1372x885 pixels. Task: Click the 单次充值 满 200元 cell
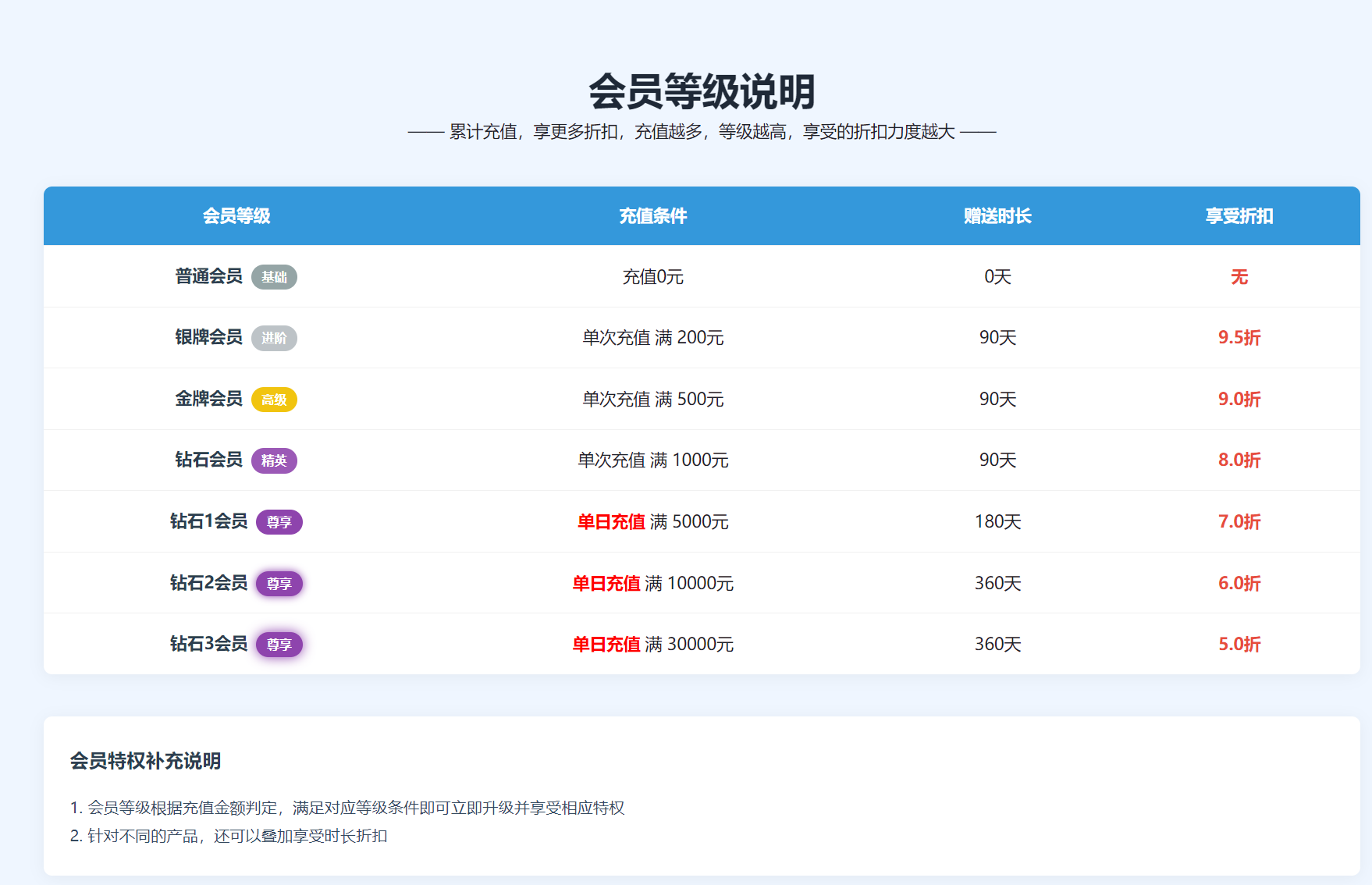pos(652,337)
